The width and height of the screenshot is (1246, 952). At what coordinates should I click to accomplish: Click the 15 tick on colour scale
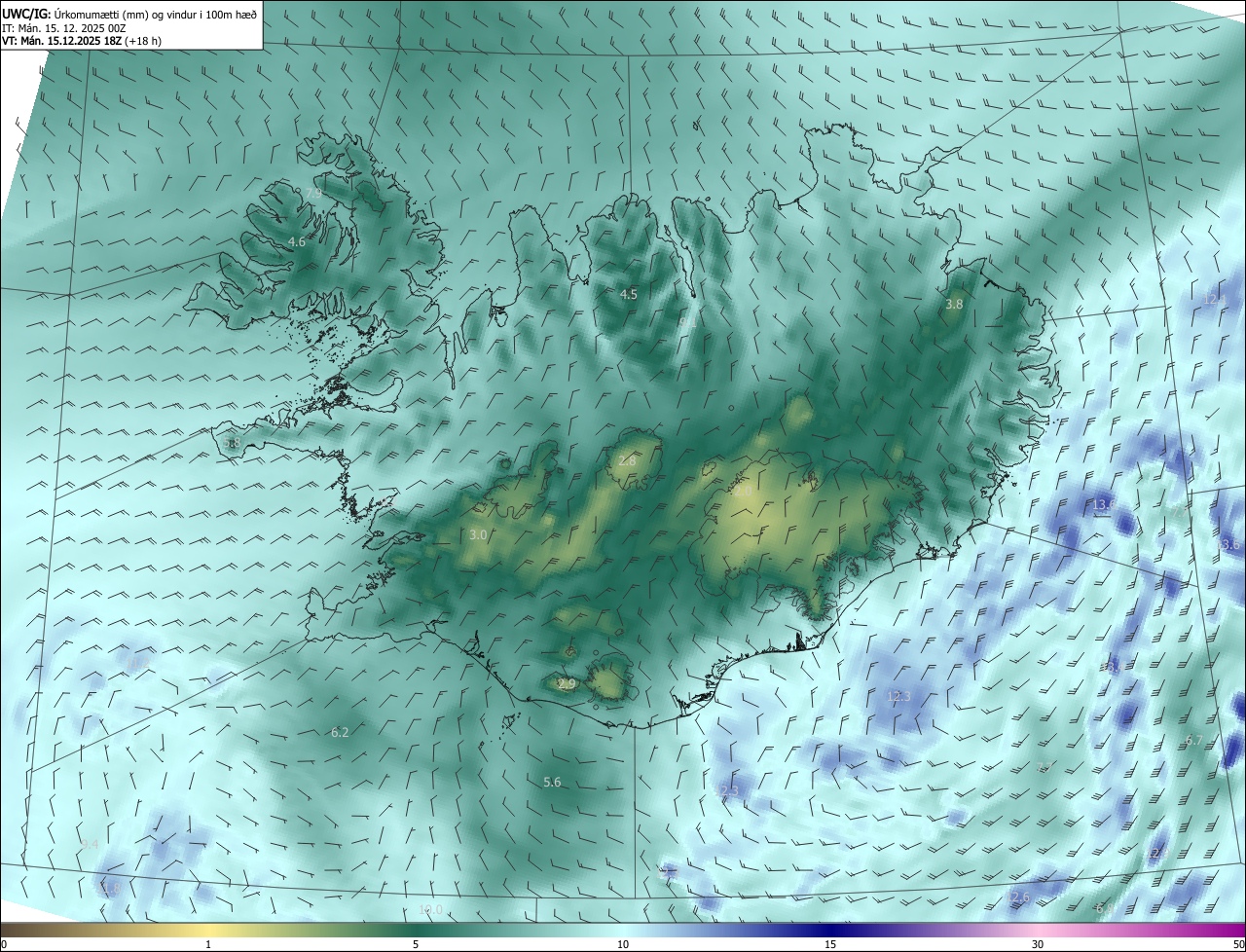click(x=830, y=944)
